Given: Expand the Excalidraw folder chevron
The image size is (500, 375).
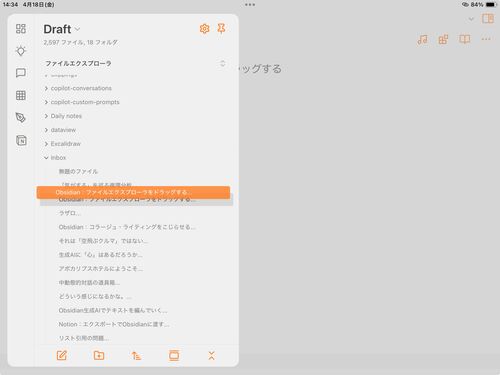Looking at the screenshot, I should (46, 144).
